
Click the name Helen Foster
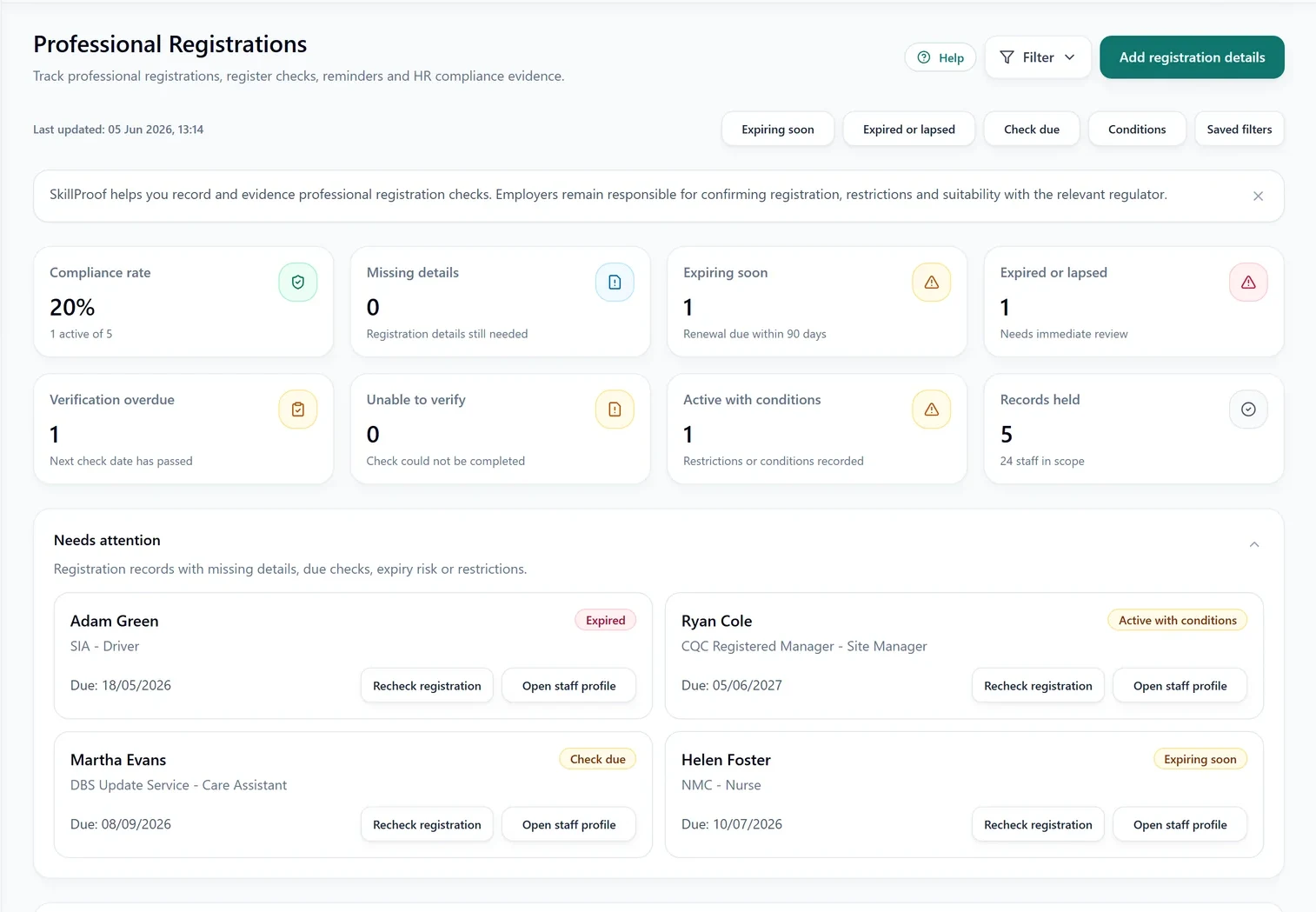[x=727, y=760]
